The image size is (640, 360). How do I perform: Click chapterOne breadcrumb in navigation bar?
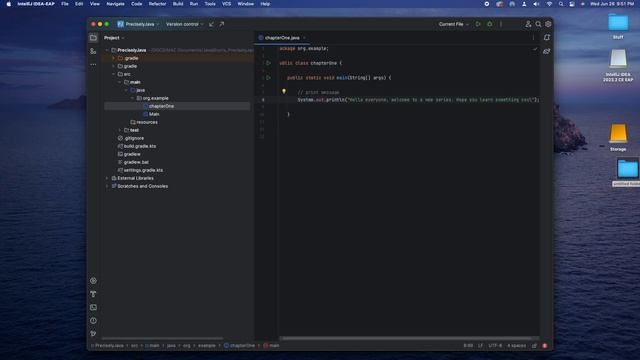click(x=239, y=346)
